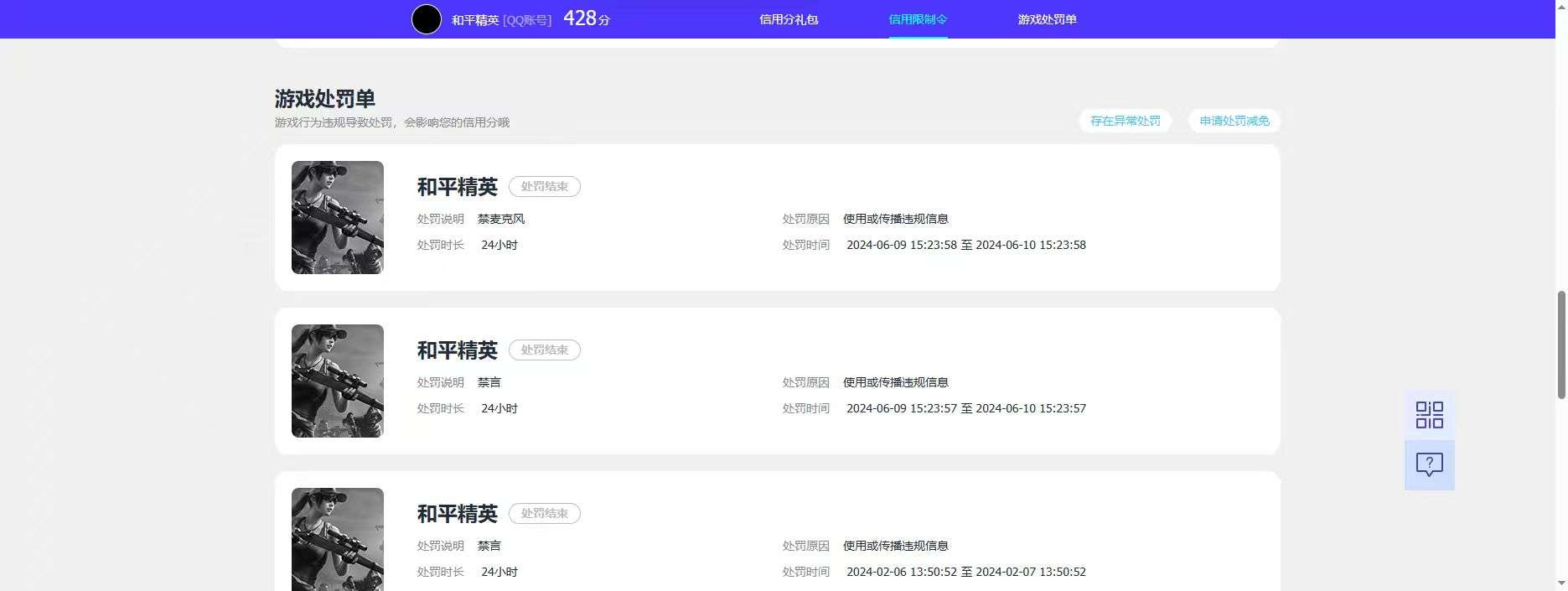Click game thumbnail of 2024-02-06 punishment card
The height and width of the screenshot is (591, 1568).
(x=338, y=539)
